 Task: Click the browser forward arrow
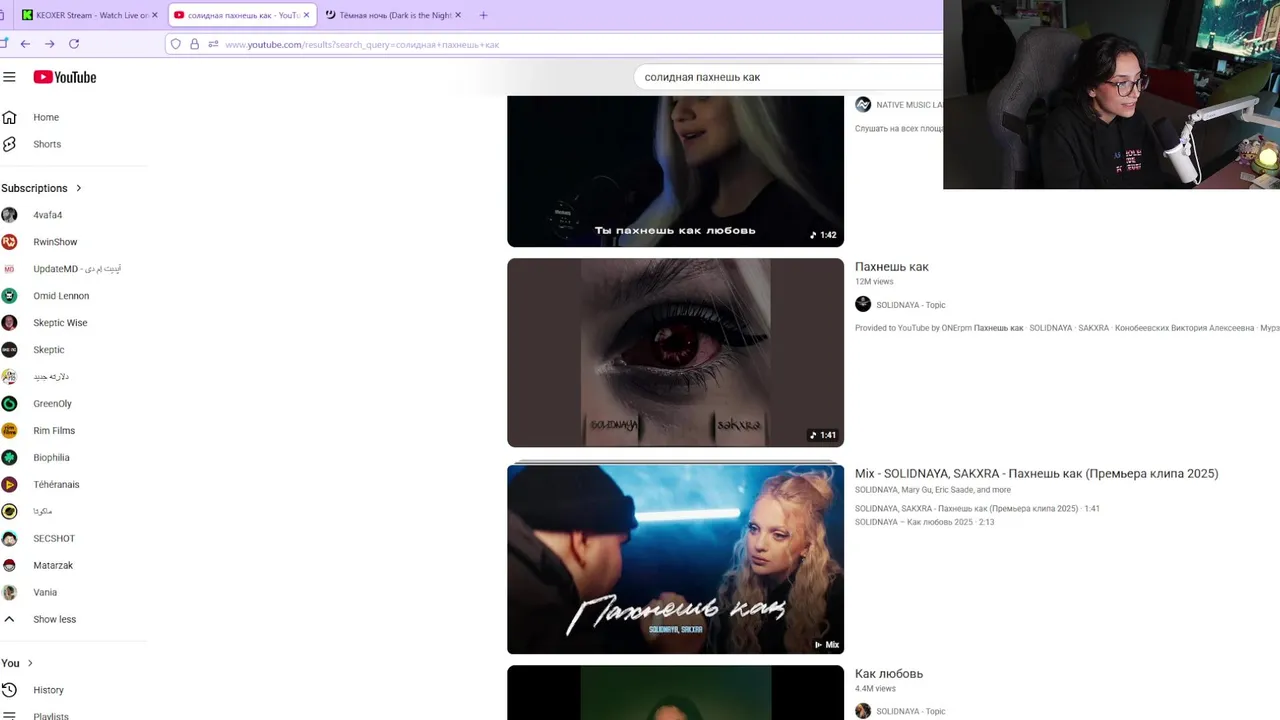pyautogui.click(x=49, y=44)
